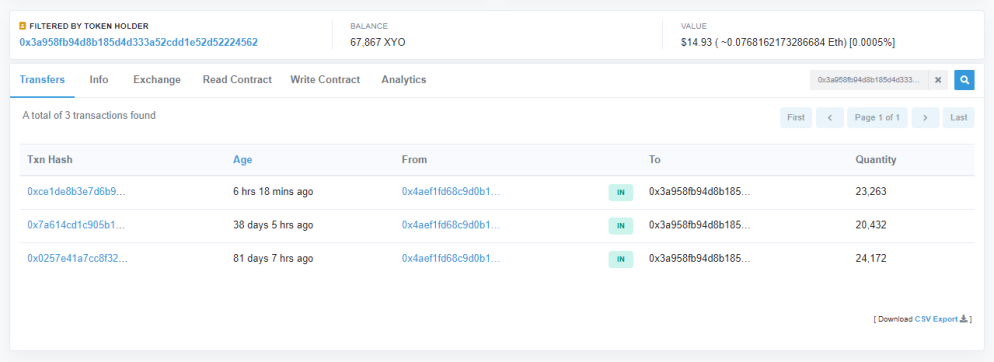This screenshot has height=362, width=994.
Task: Switch to the Read Contract tab
Action: 237,80
